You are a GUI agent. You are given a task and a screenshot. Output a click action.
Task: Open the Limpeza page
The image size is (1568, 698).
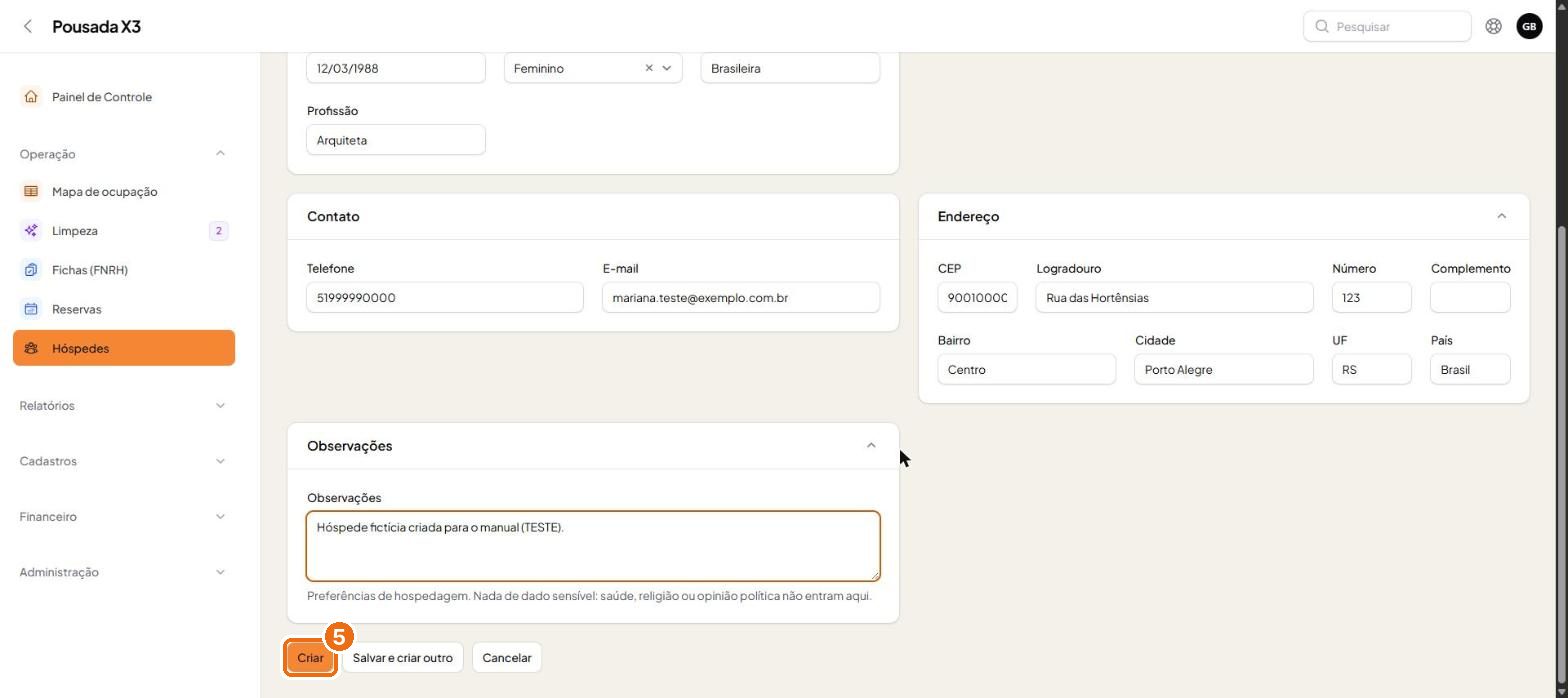click(x=124, y=231)
